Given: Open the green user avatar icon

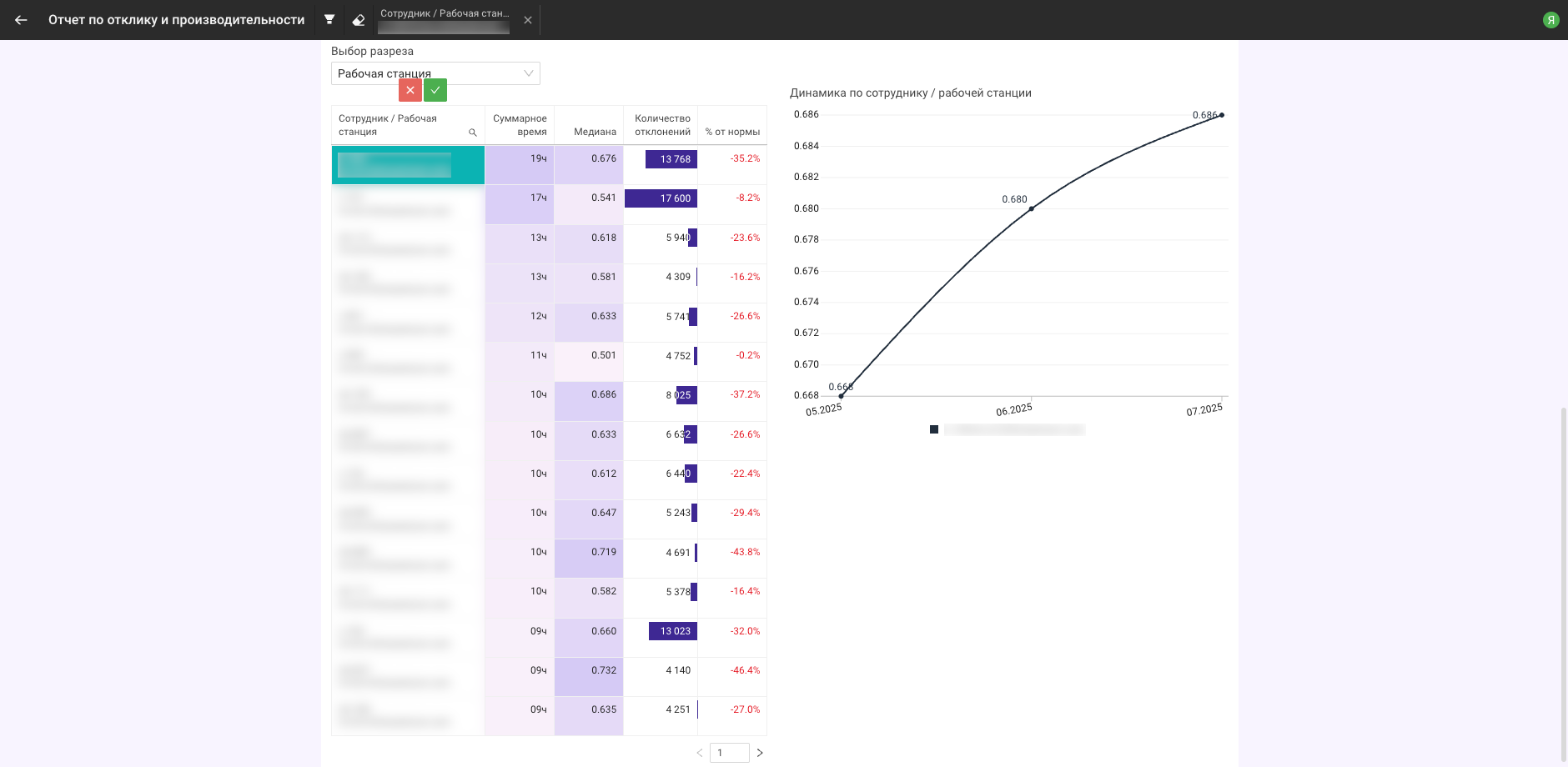Looking at the screenshot, I should [1550, 20].
